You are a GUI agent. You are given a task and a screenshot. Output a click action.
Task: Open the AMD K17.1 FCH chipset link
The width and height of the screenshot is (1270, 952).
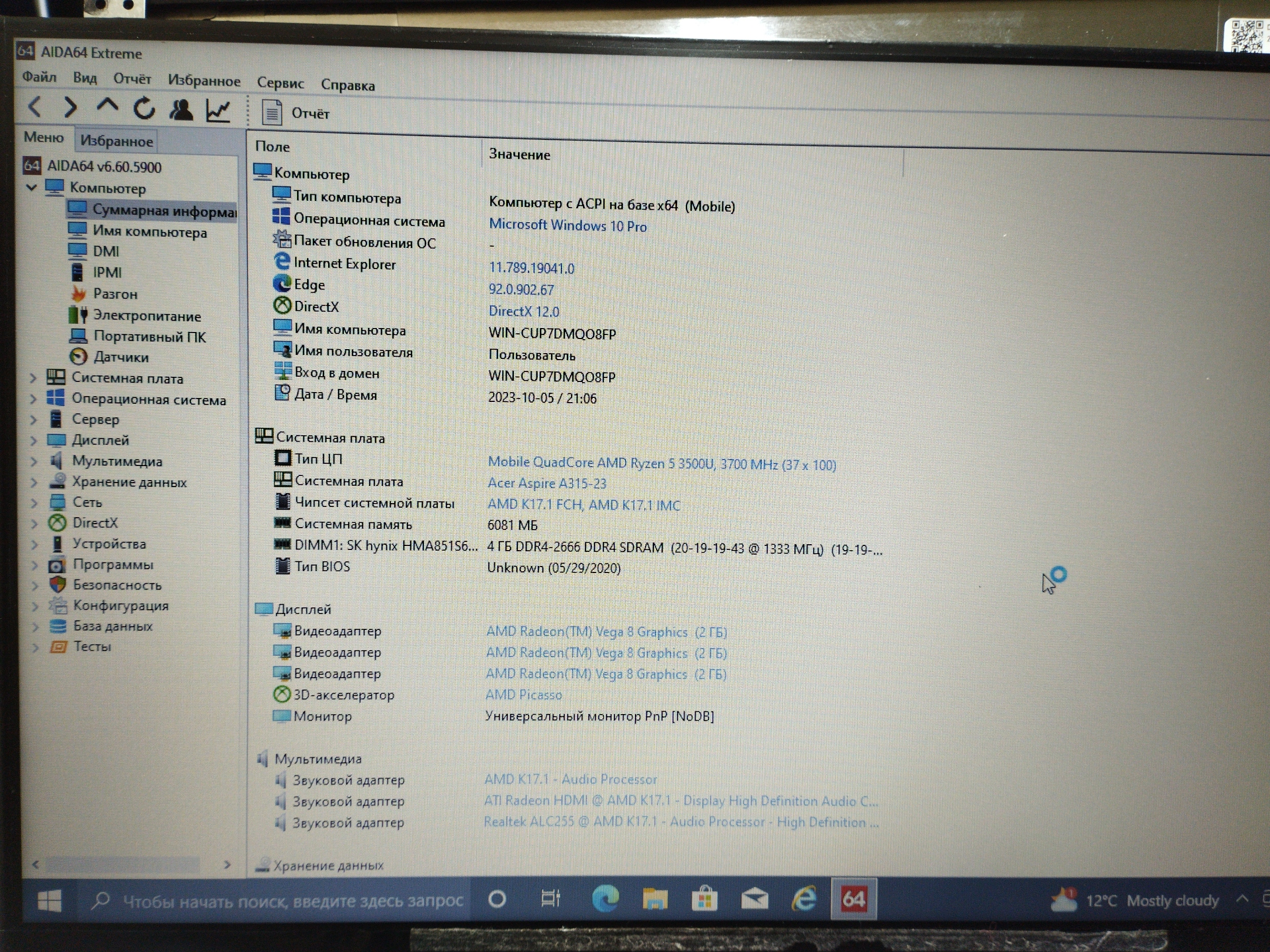coord(583,504)
